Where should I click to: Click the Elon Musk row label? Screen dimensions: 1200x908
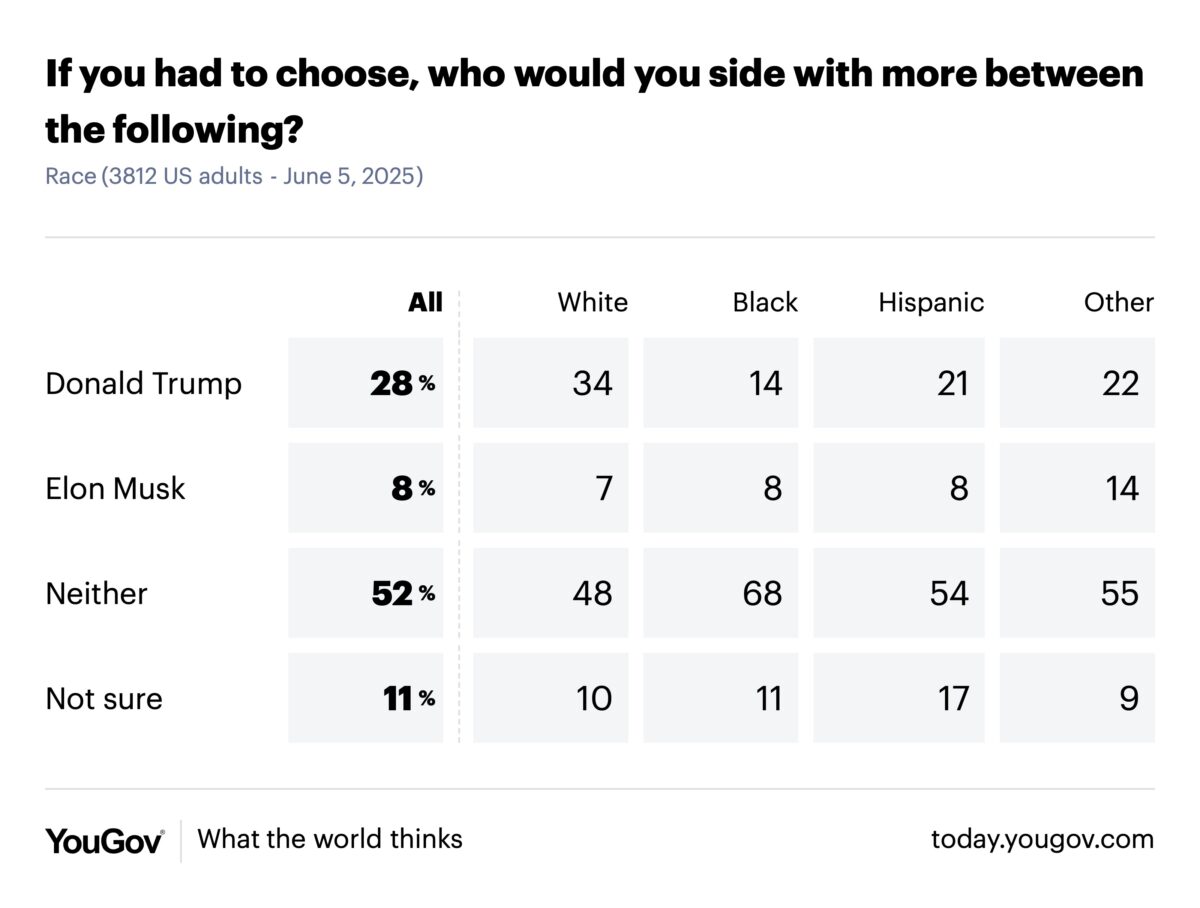pos(116,489)
